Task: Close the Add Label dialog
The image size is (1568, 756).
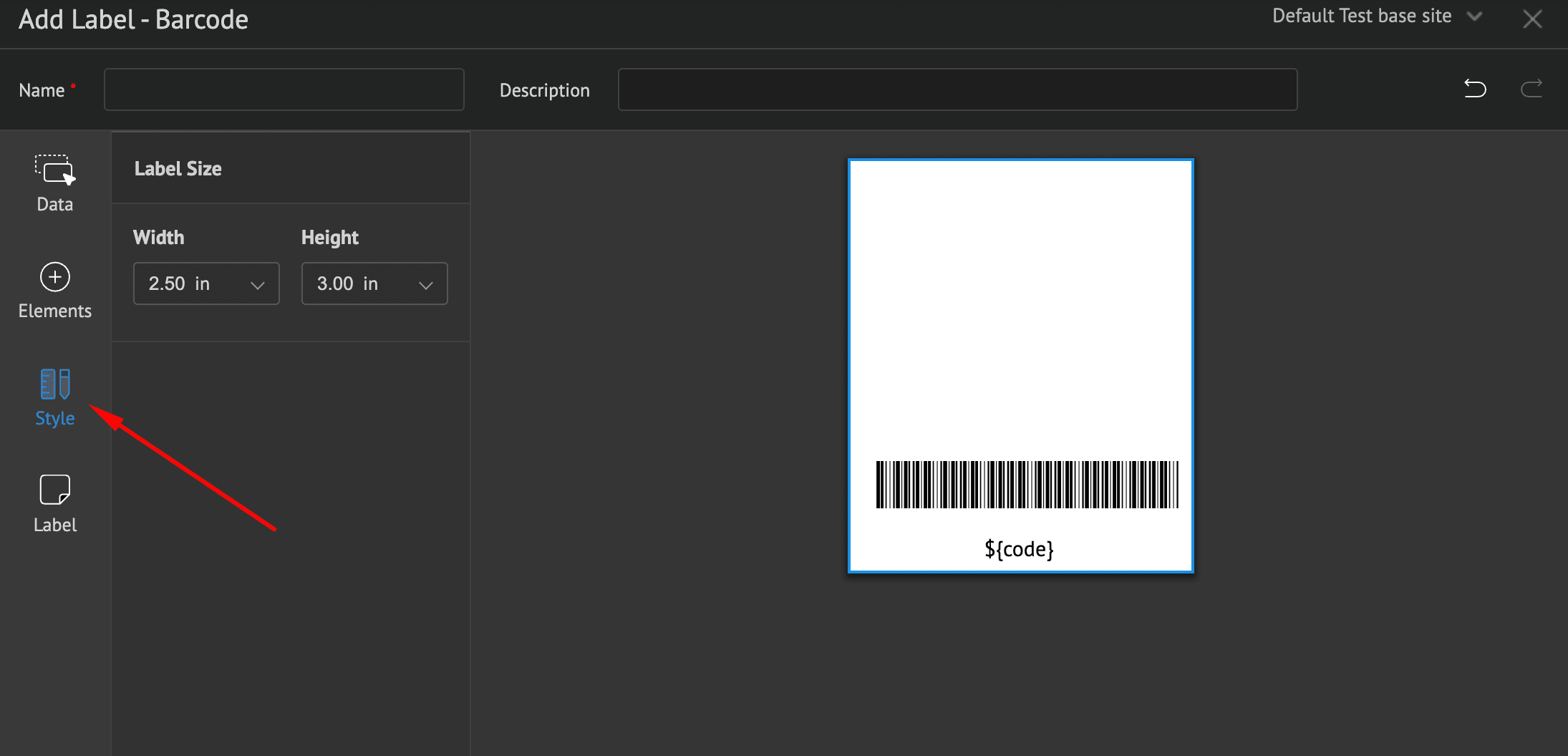Action: 1532,19
